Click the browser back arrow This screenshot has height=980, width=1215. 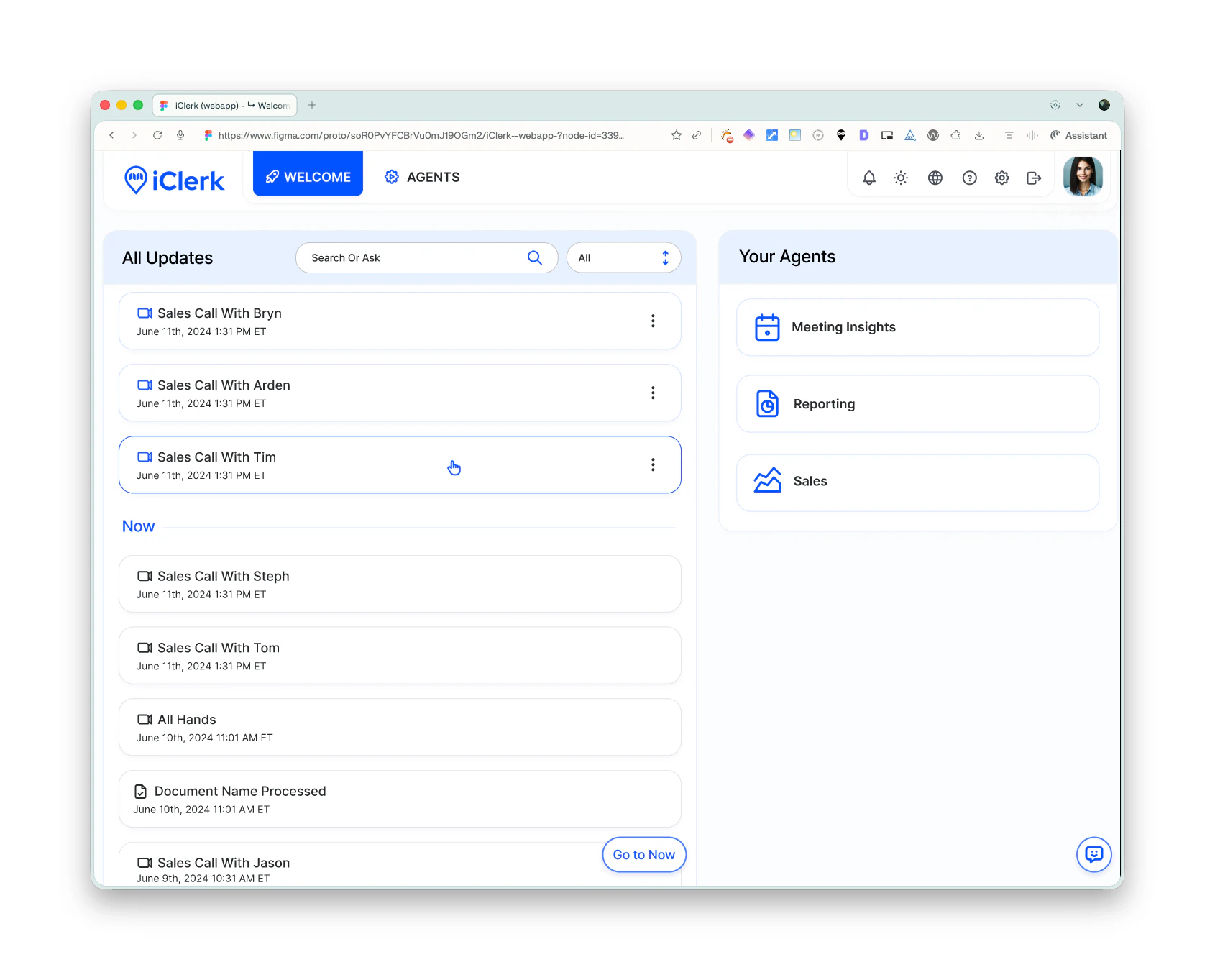pyautogui.click(x=112, y=135)
